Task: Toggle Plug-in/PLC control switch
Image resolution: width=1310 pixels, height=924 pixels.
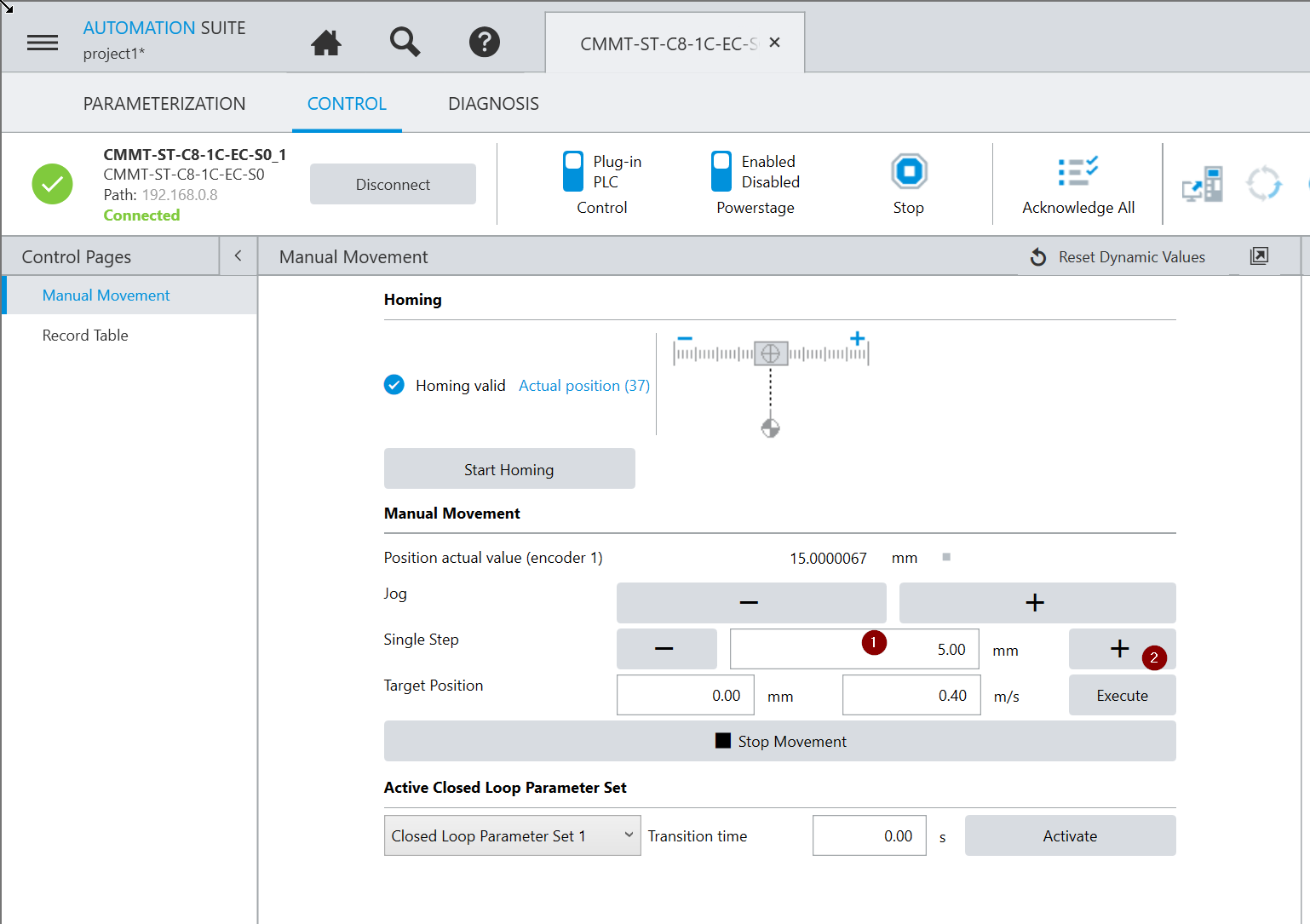Action: point(573,171)
